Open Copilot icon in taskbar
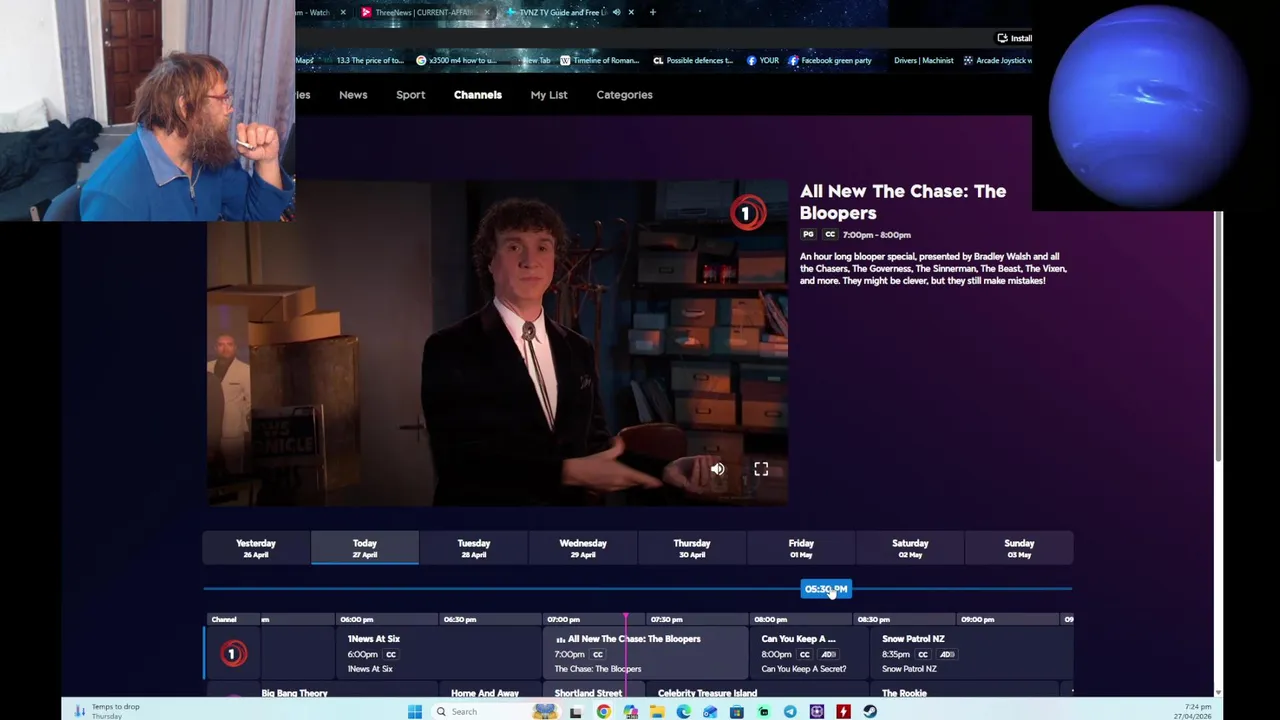Viewport: 1280px width, 720px height. tap(630, 712)
